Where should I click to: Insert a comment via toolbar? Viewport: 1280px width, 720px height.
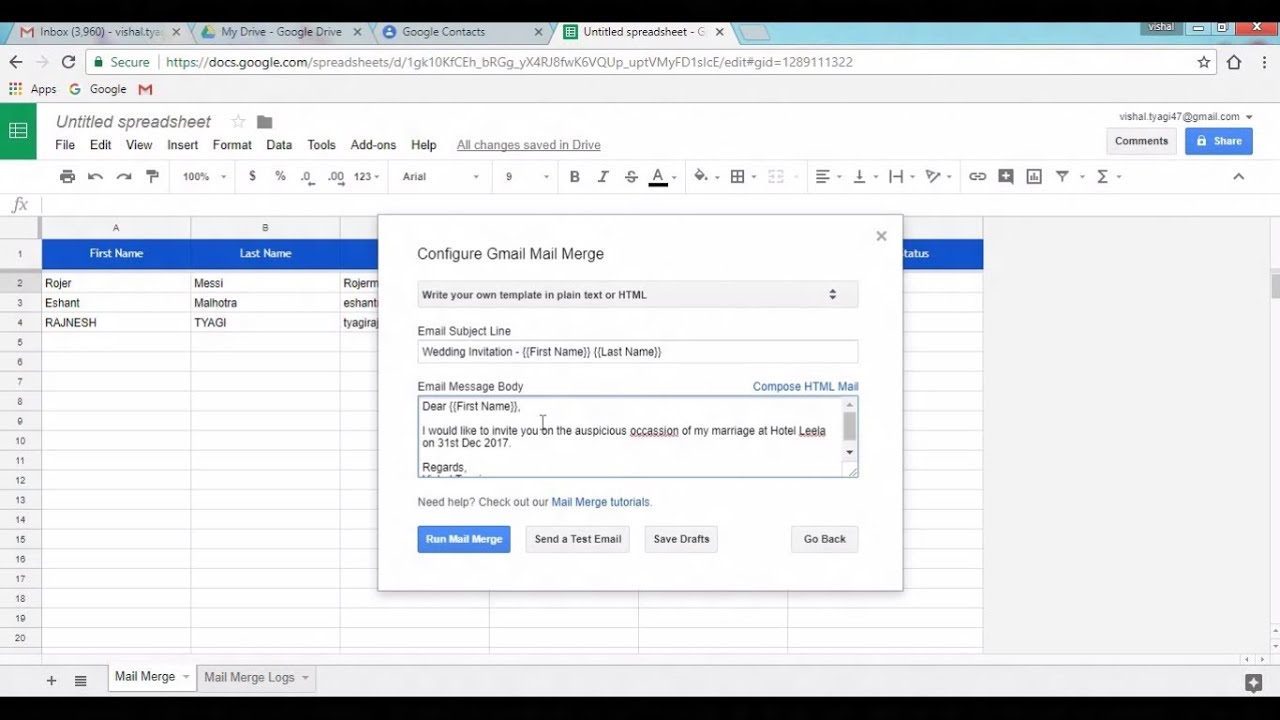(x=1006, y=176)
